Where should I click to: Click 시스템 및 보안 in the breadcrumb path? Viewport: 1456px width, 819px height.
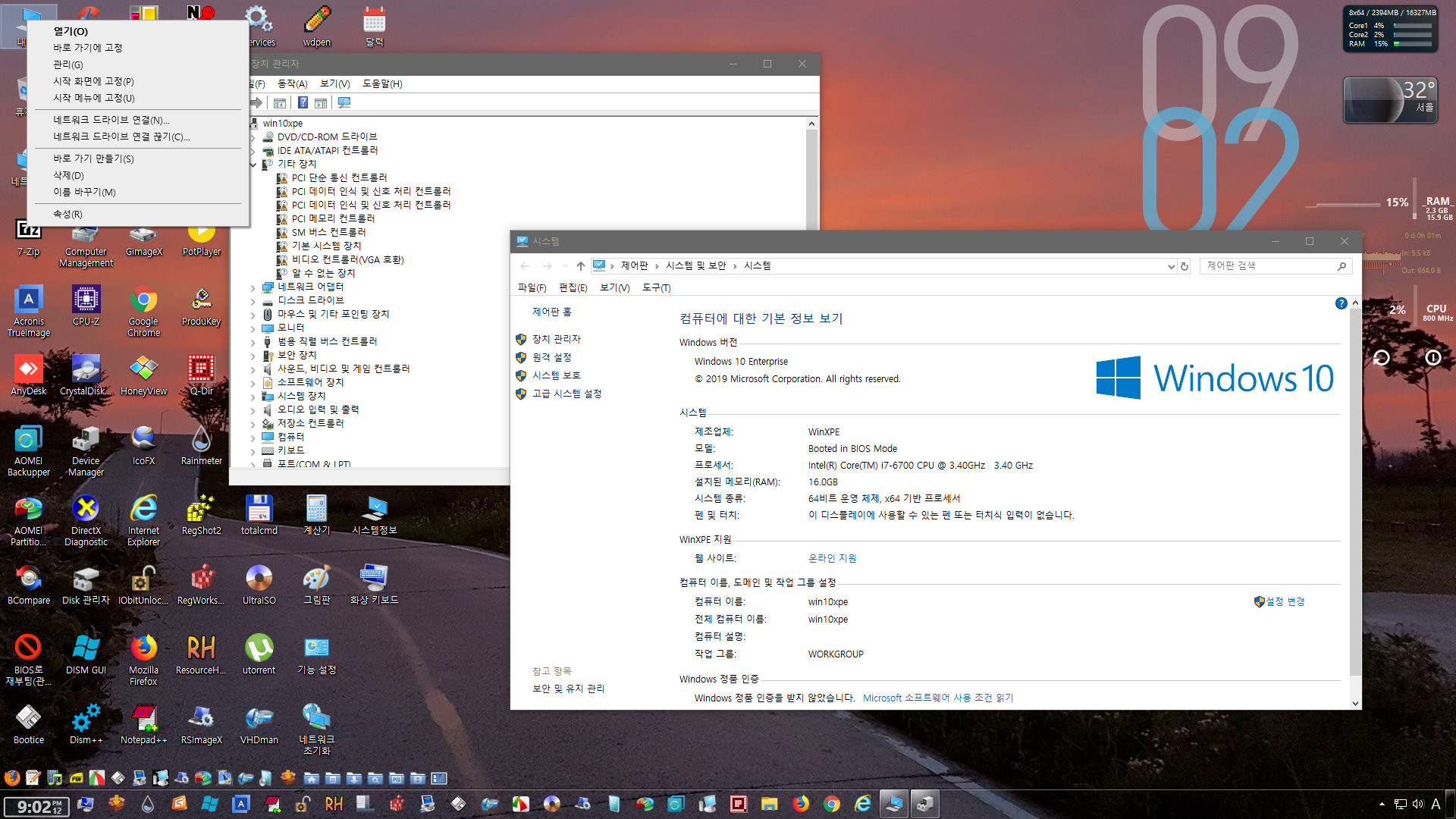click(x=695, y=265)
